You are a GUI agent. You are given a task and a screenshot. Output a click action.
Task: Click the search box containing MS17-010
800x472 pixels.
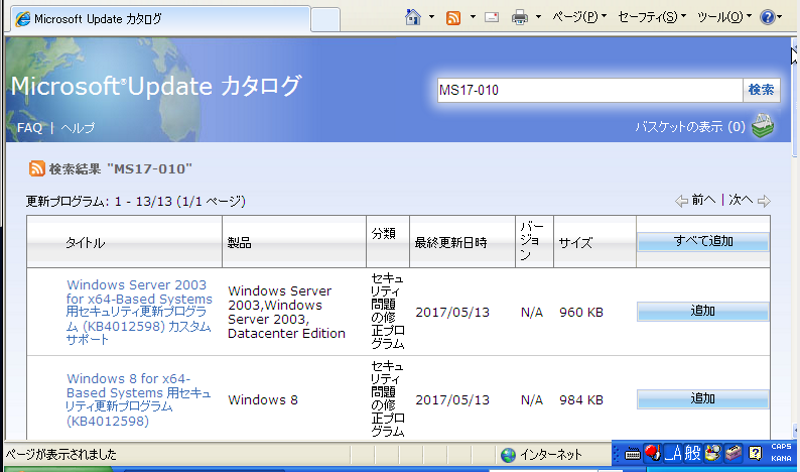tap(589, 90)
